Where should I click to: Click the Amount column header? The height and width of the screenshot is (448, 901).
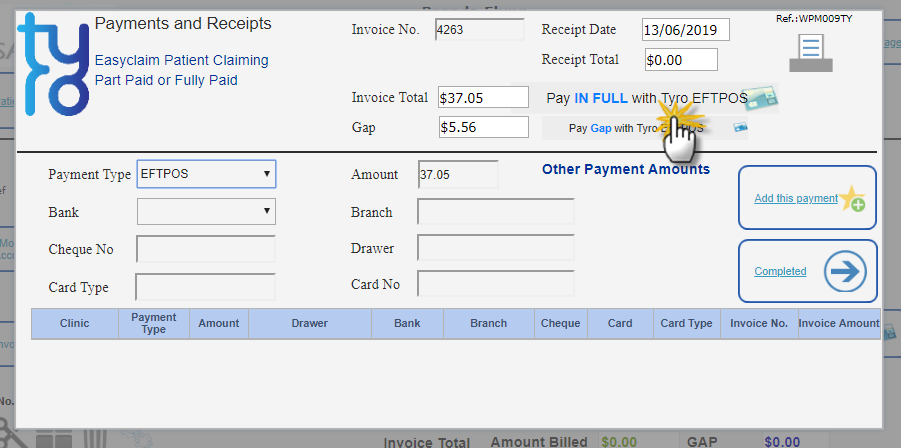pyautogui.click(x=218, y=323)
